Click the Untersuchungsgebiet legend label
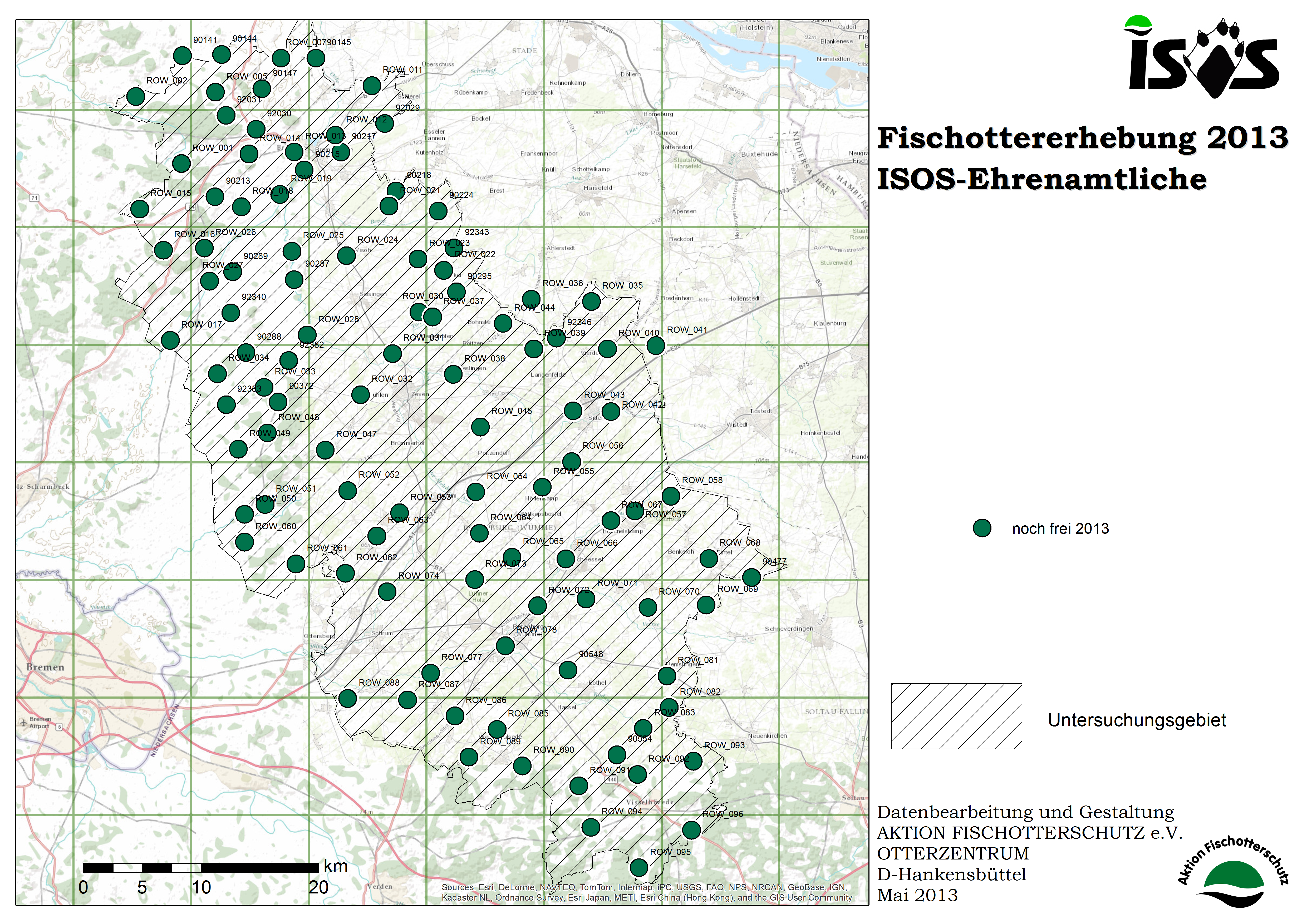 click(x=1137, y=720)
